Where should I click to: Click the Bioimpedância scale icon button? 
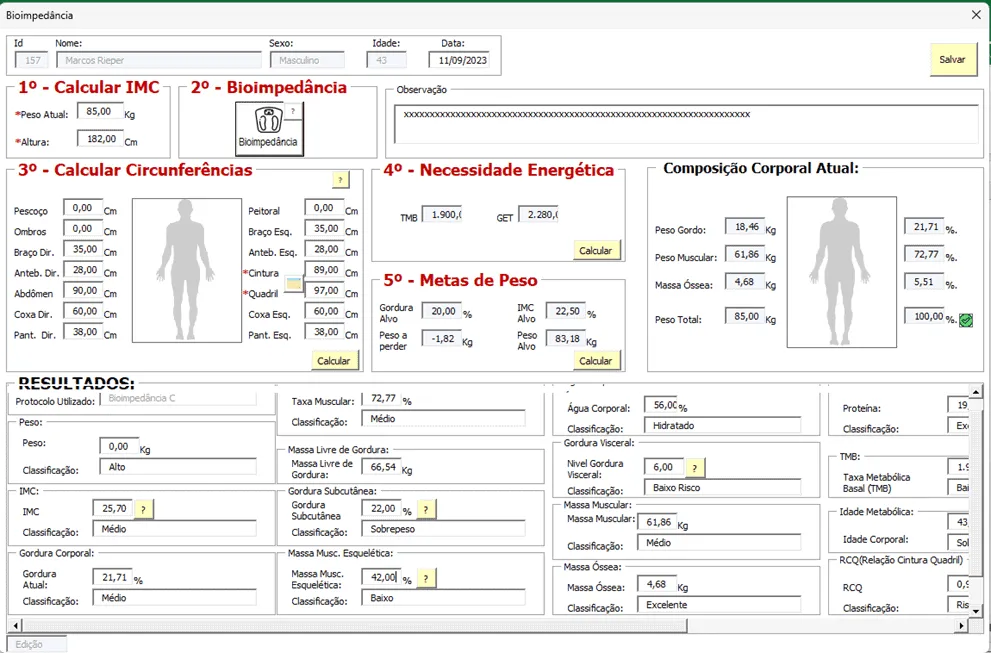269,128
